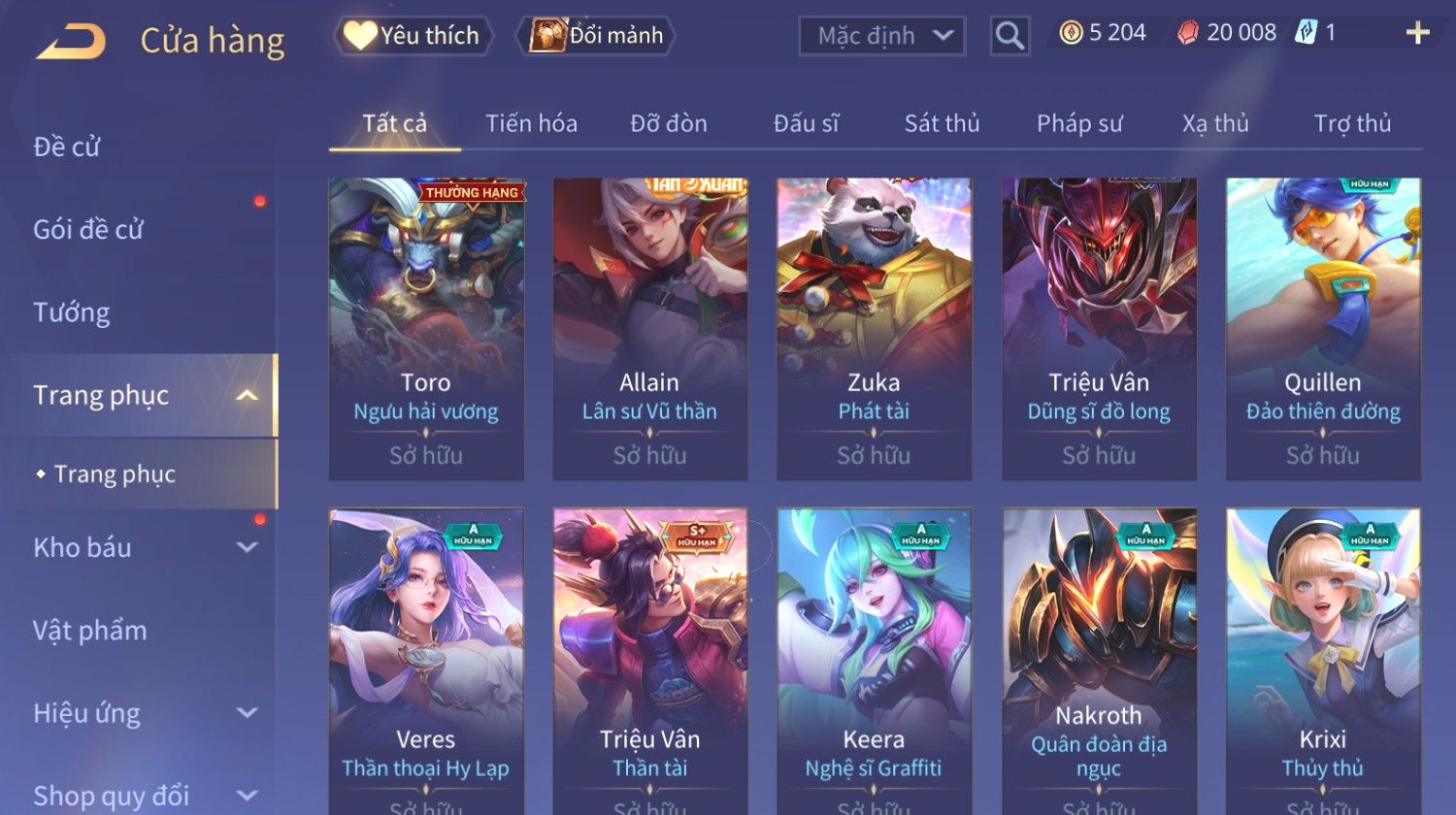Tap the blue ticket voucher icon
Image resolution: width=1456 pixels, height=815 pixels.
1307,33
